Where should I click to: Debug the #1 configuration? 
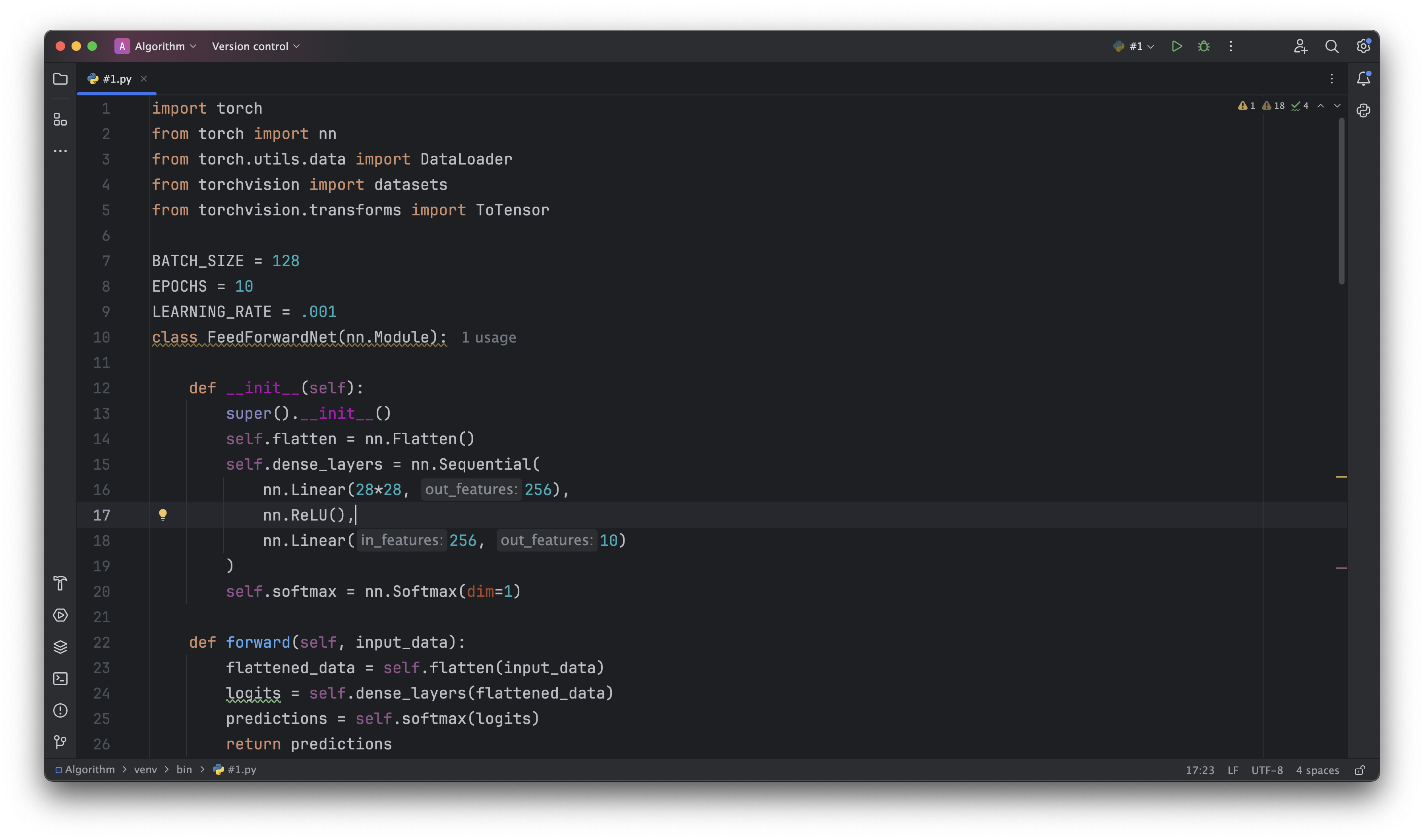click(x=1204, y=46)
